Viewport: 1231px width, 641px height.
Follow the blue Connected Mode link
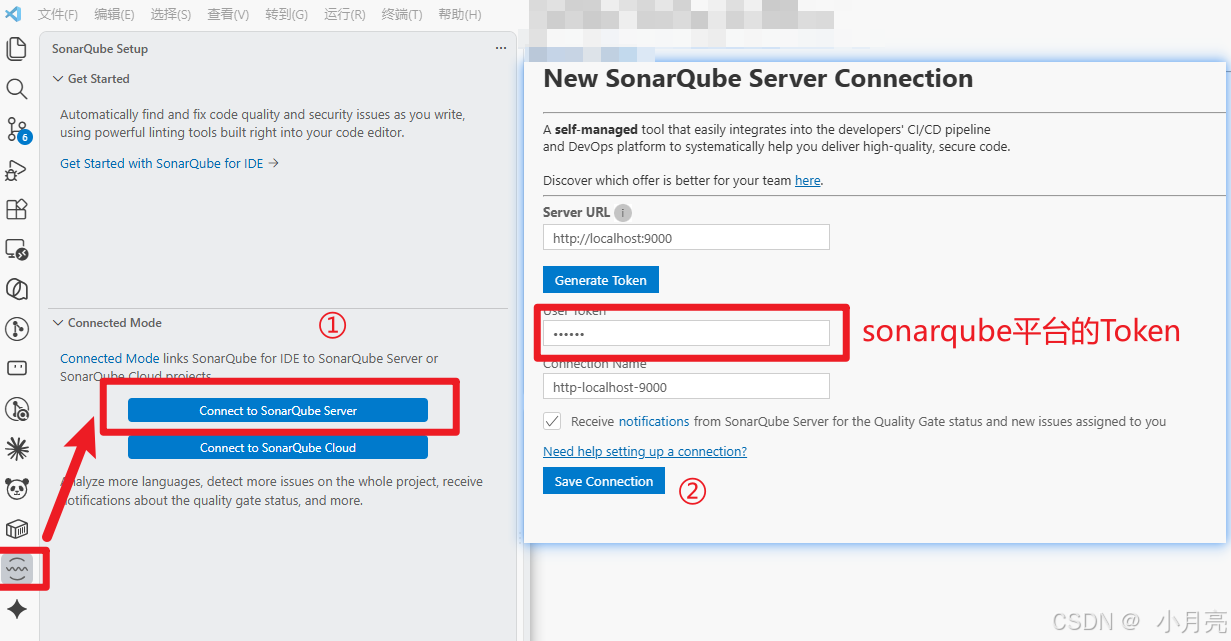[110, 358]
